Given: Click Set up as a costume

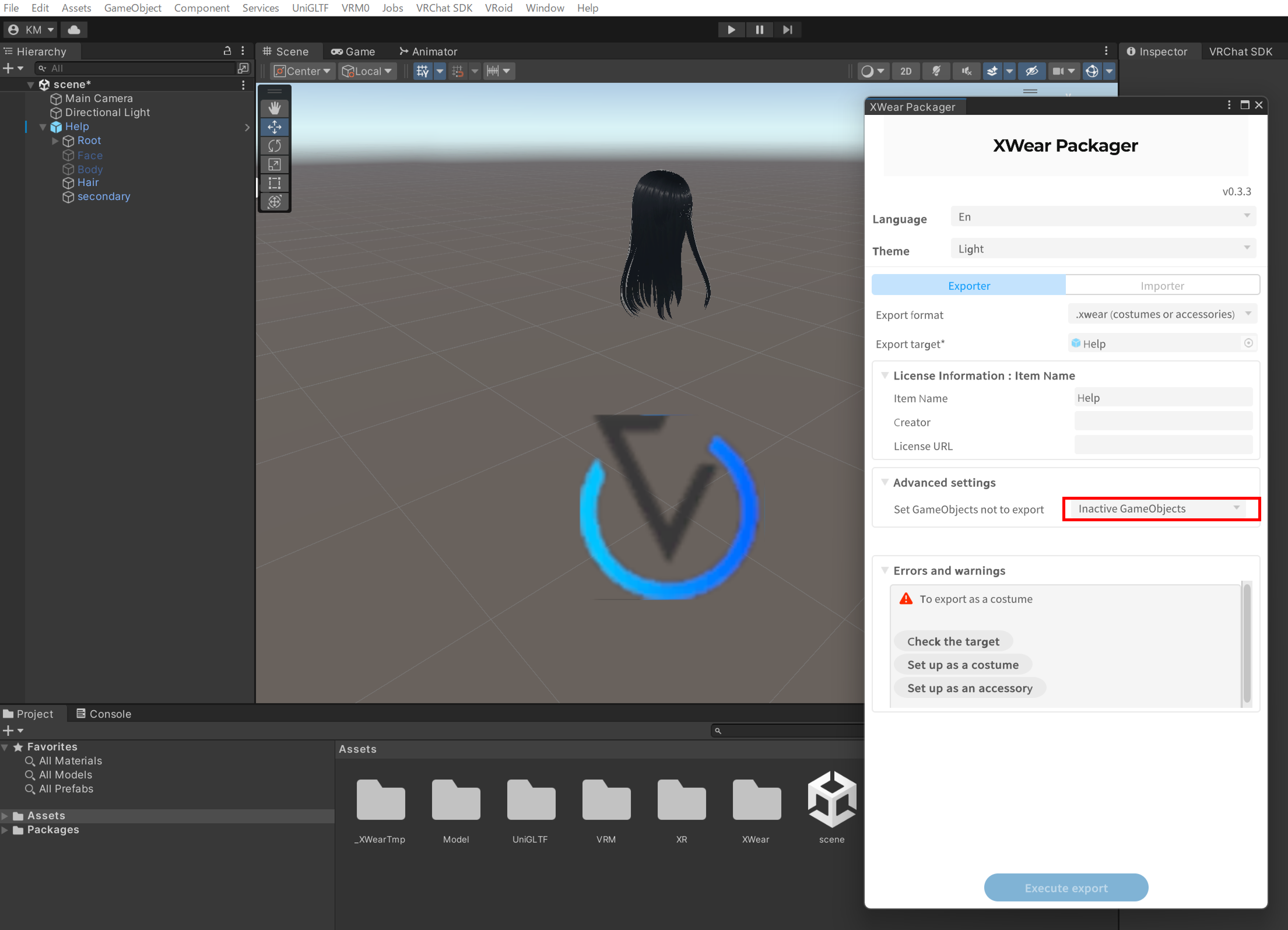Looking at the screenshot, I should tap(963, 664).
